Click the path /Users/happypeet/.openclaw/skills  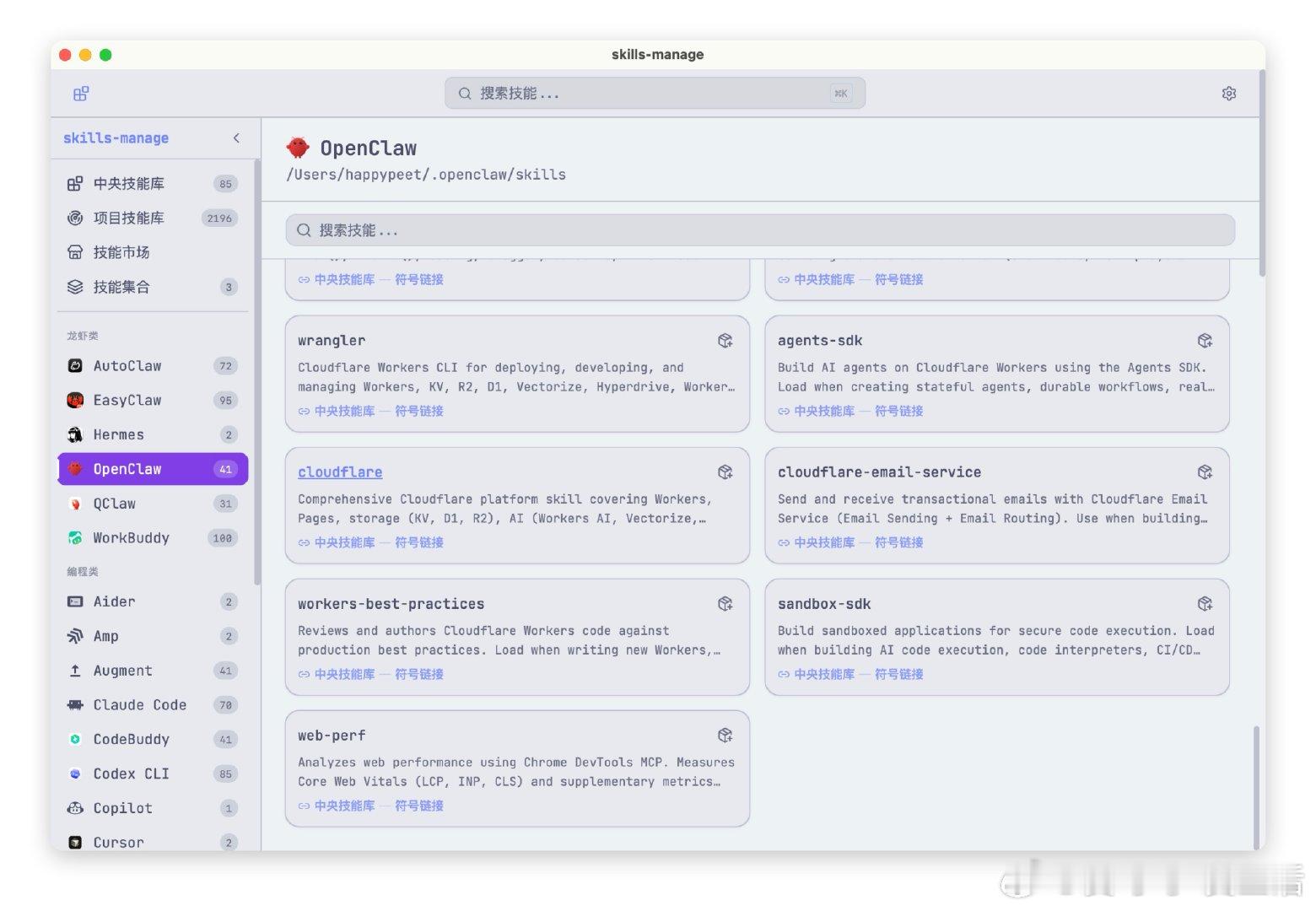pos(426,175)
